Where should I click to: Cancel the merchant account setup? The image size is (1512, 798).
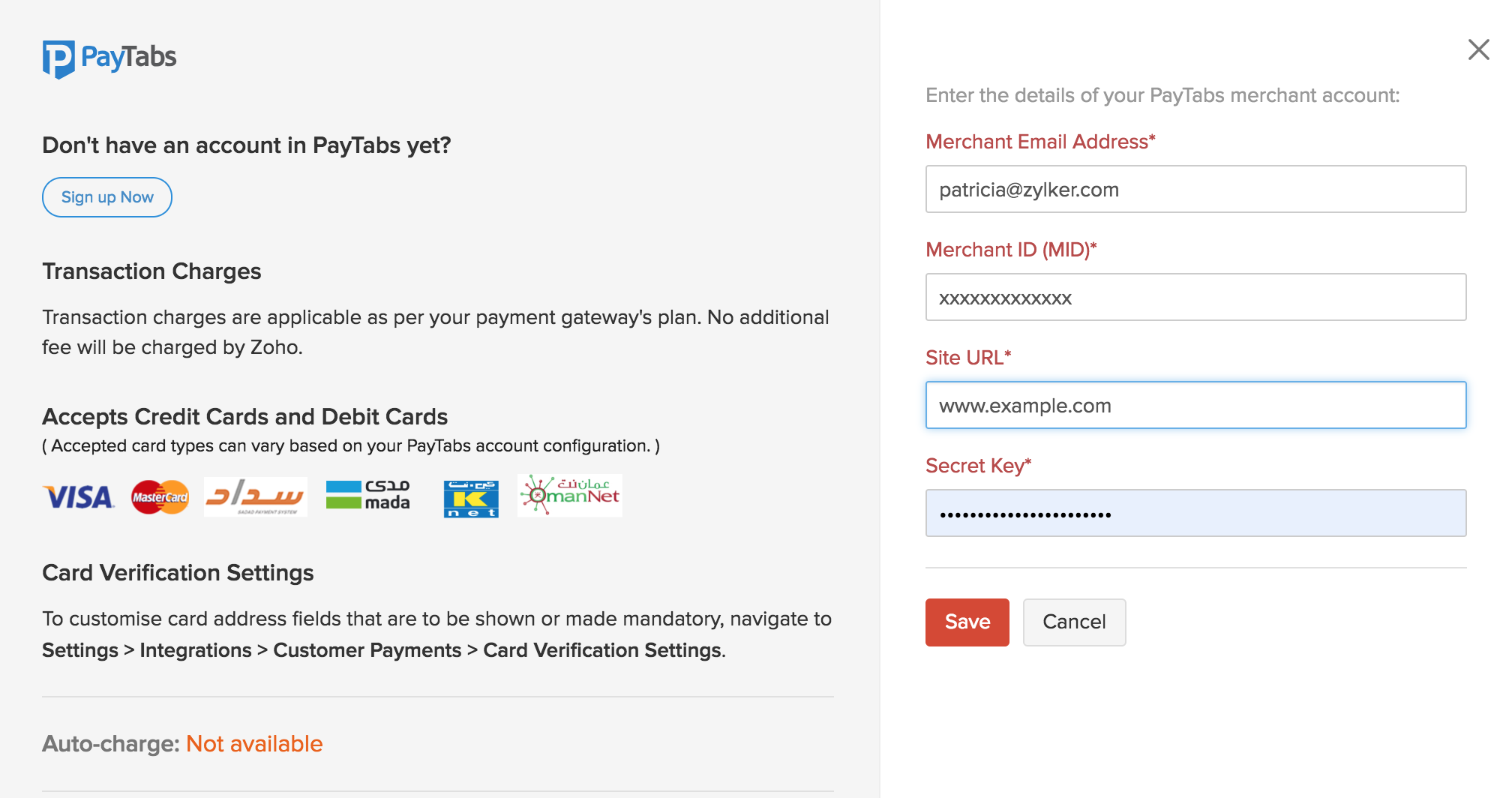pos(1074,622)
